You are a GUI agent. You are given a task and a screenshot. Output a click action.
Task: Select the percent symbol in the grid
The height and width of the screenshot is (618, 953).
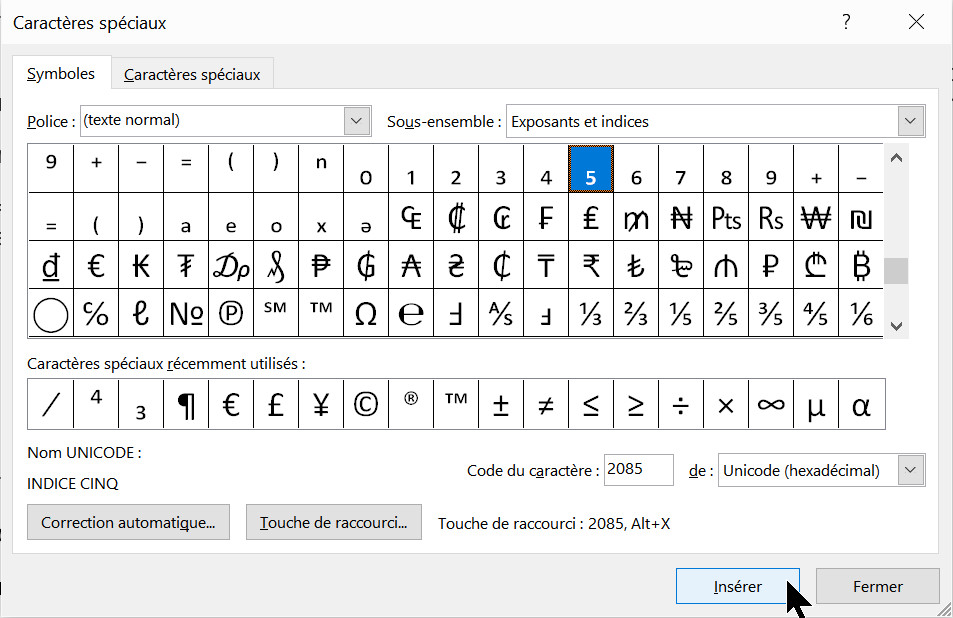[x=96, y=315]
